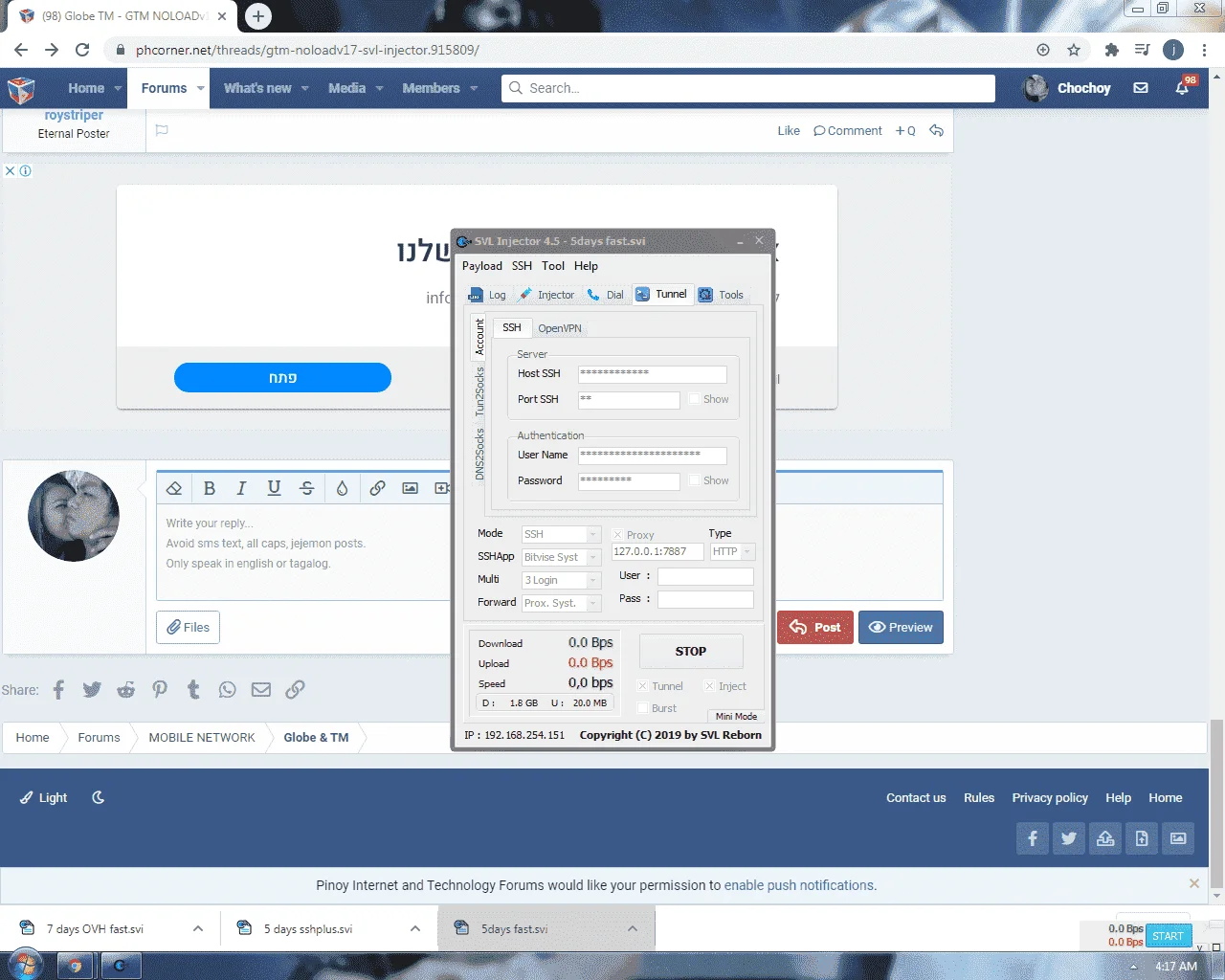Screen dimensions: 1225x980
Task: Share the thread on Pinterest
Action: point(160,689)
